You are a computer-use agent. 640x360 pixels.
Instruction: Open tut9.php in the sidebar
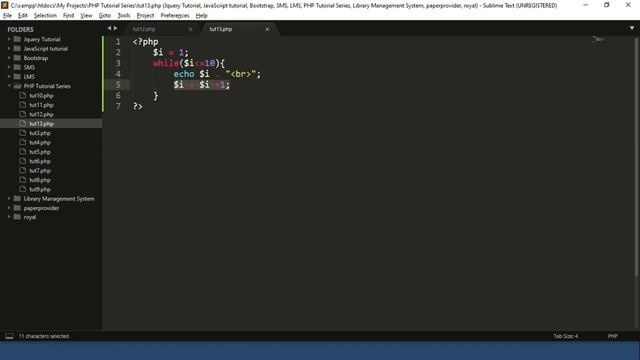(x=40, y=189)
